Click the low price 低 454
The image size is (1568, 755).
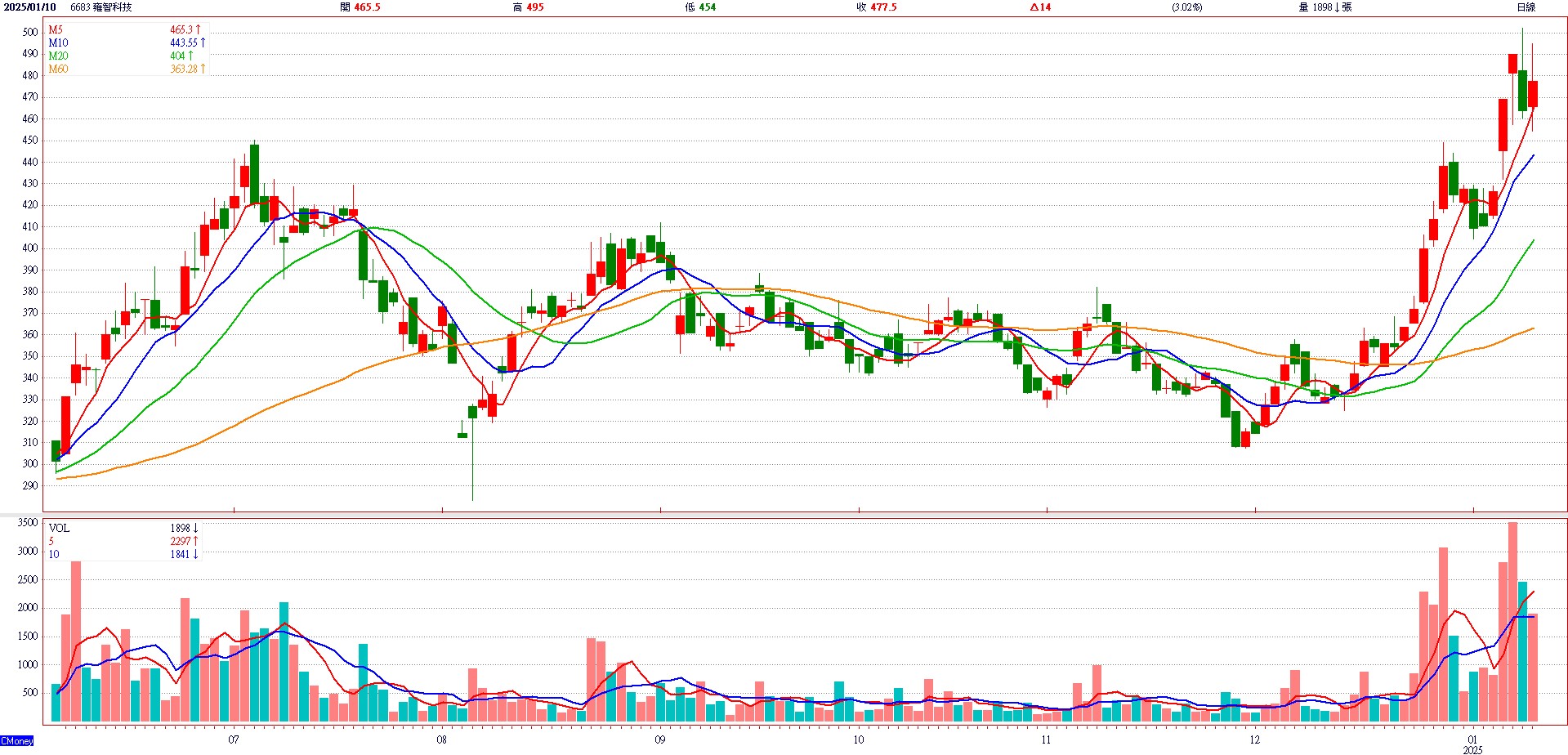point(700,7)
